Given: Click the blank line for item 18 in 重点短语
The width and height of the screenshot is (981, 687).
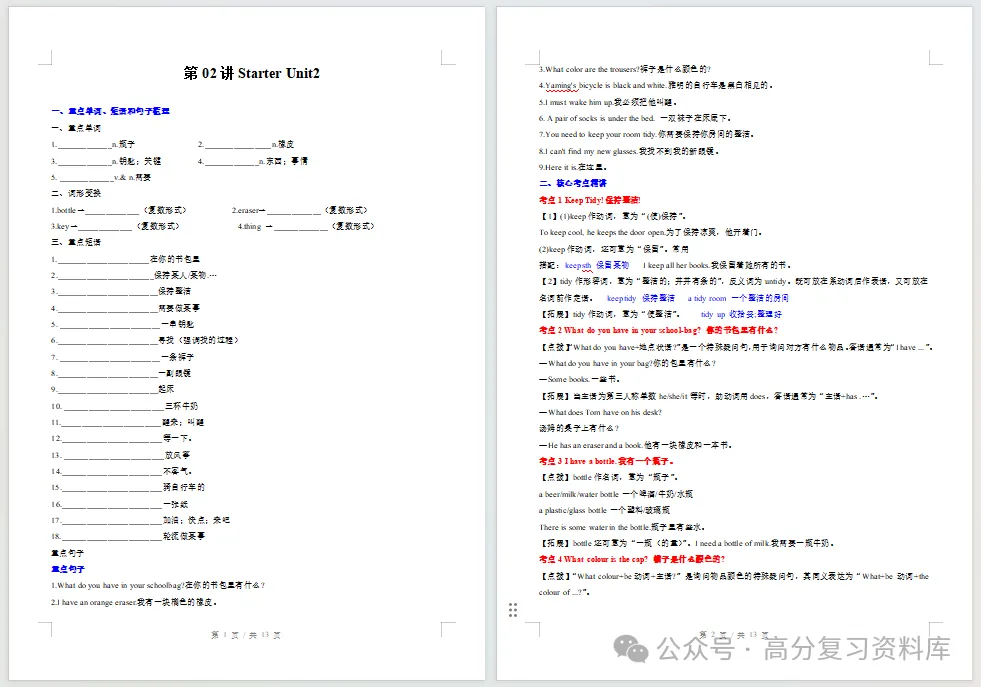Looking at the screenshot, I should pos(112,537).
